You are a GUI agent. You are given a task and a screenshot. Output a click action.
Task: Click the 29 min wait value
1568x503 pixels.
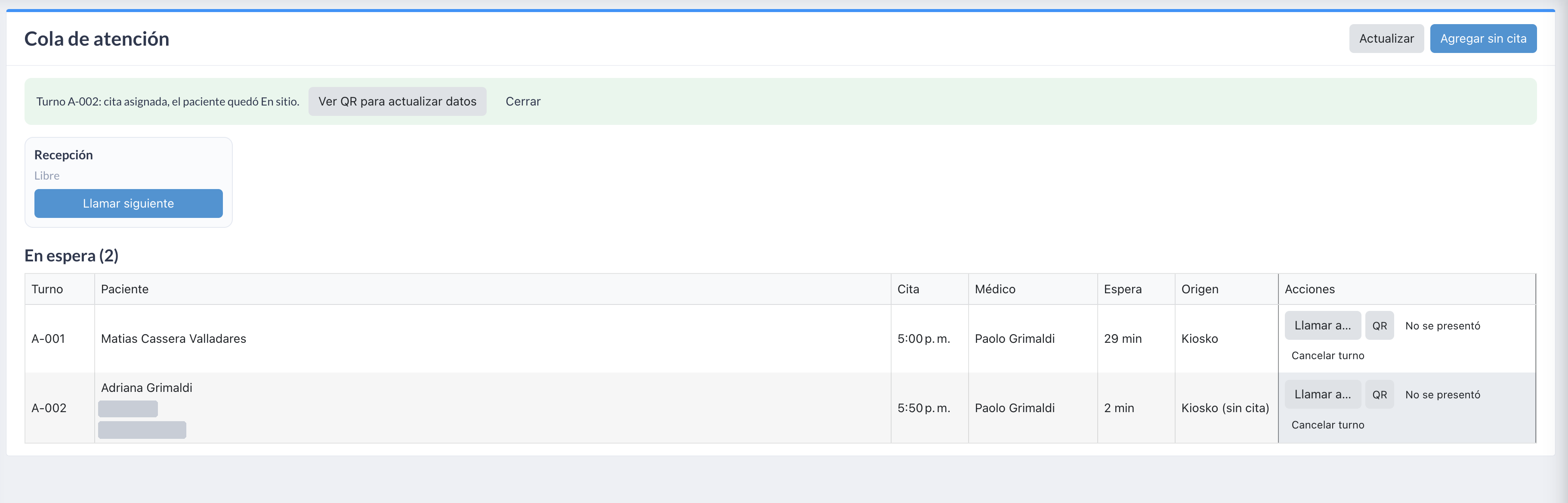tap(1123, 338)
